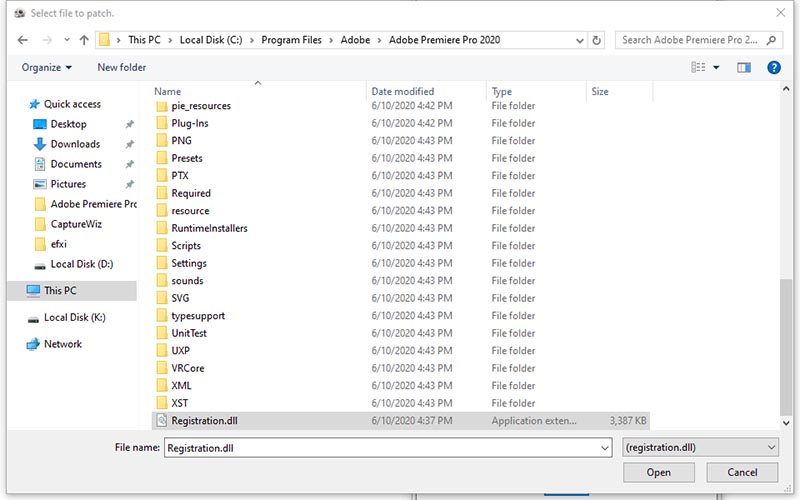Open Network in the sidebar
Screen dimensions: 800x500
click(x=63, y=344)
